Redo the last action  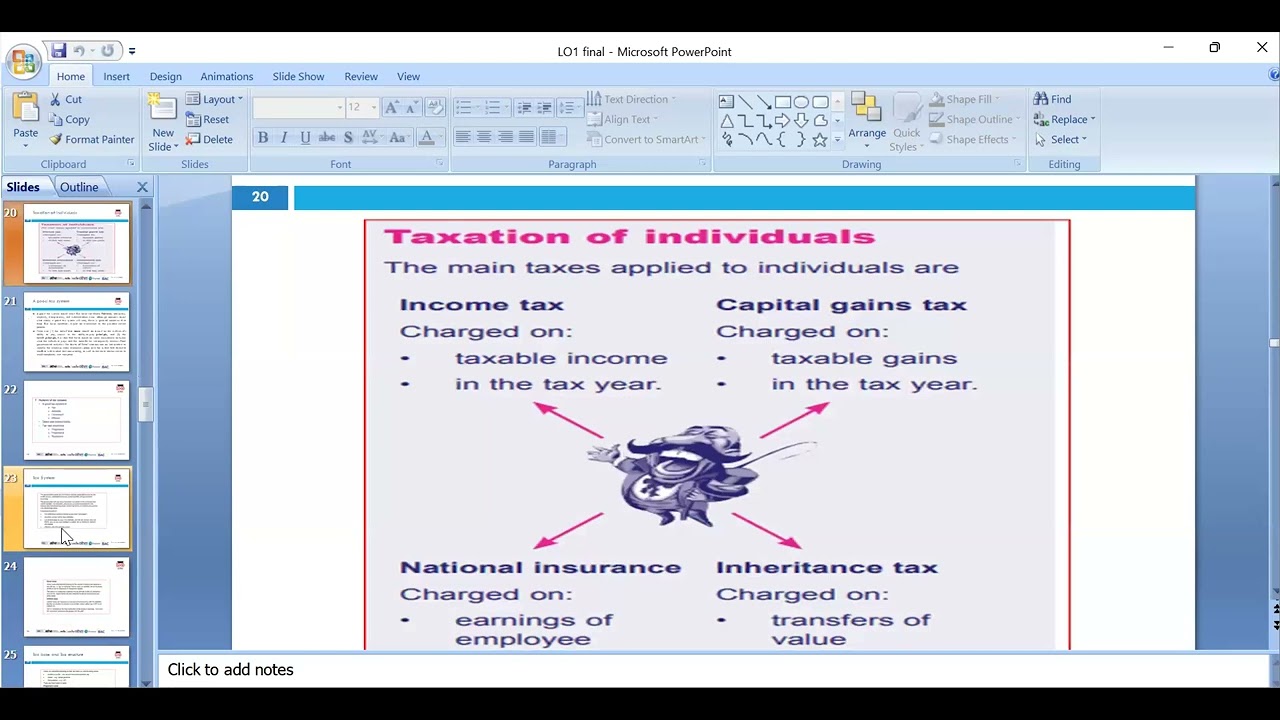(107, 50)
